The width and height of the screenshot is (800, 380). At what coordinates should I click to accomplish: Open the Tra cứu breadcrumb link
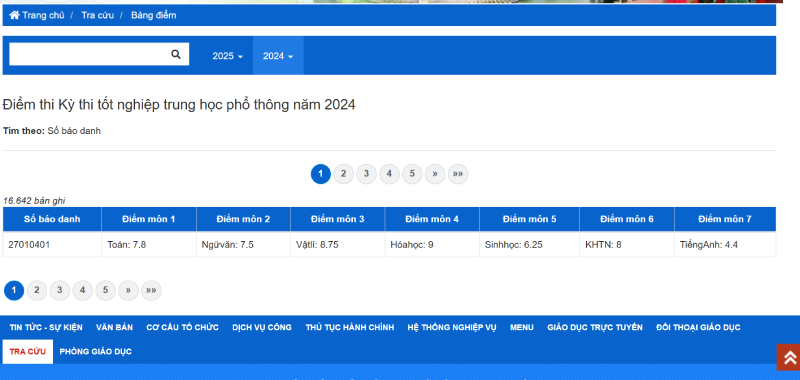pyautogui.click(x=97, y=15)
